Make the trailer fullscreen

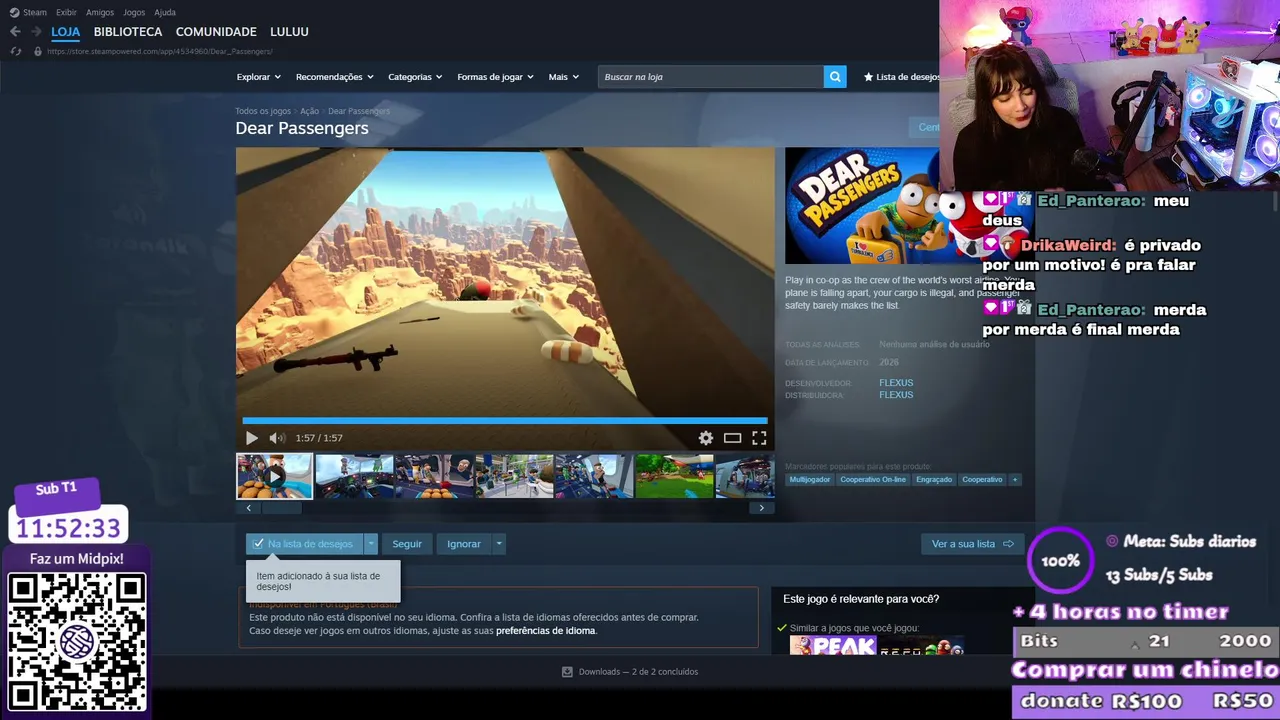click(x=759, y=438)
